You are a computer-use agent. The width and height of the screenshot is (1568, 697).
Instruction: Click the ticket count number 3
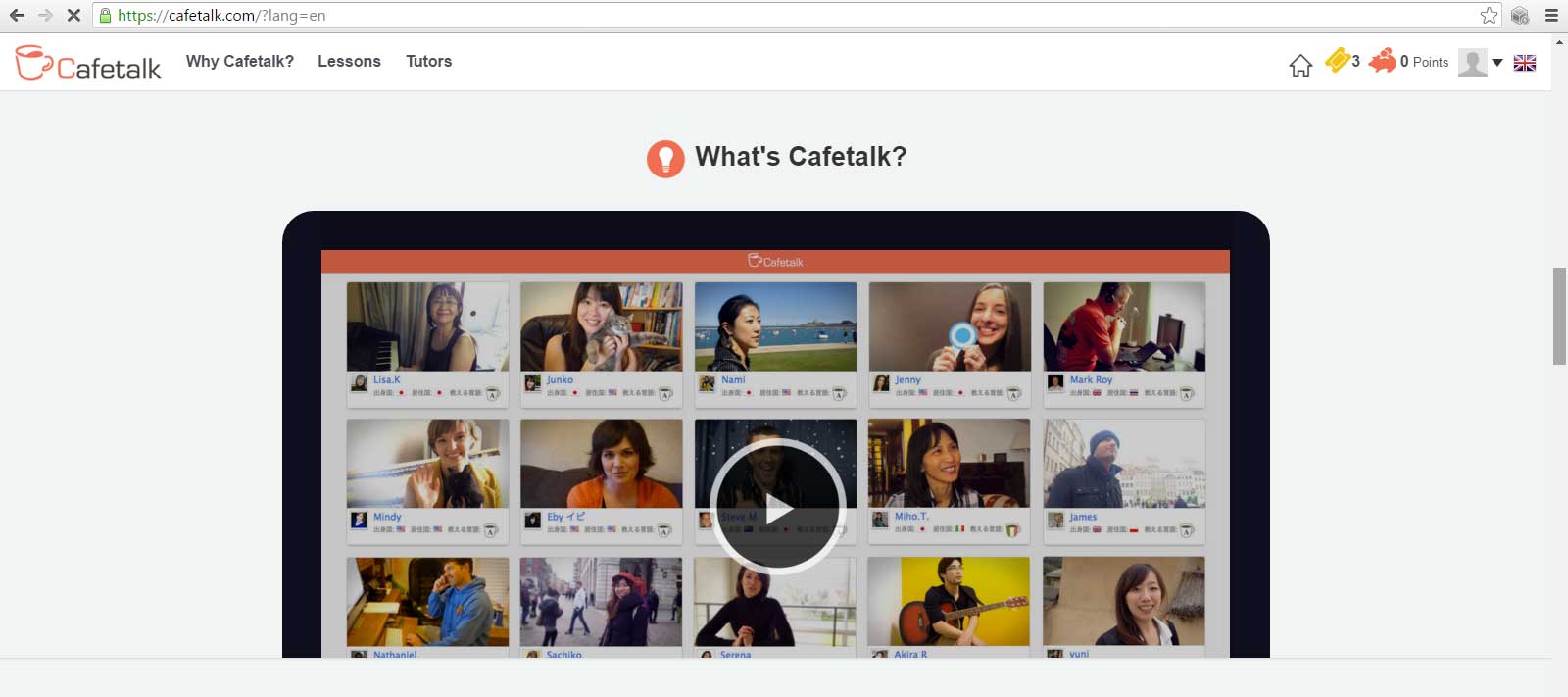pos(1355,61)
